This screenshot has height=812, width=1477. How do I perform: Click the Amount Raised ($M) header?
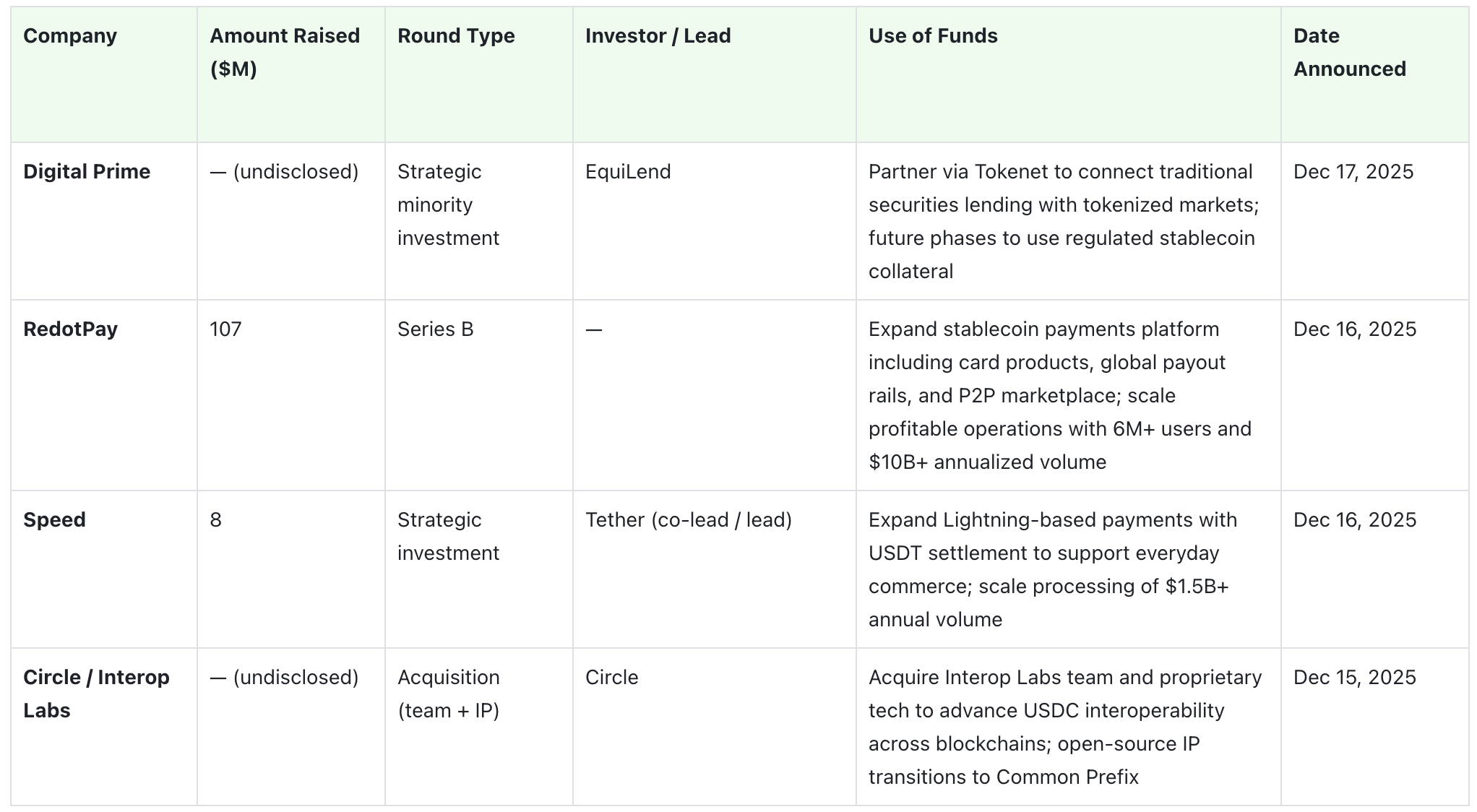pos(285,52)
